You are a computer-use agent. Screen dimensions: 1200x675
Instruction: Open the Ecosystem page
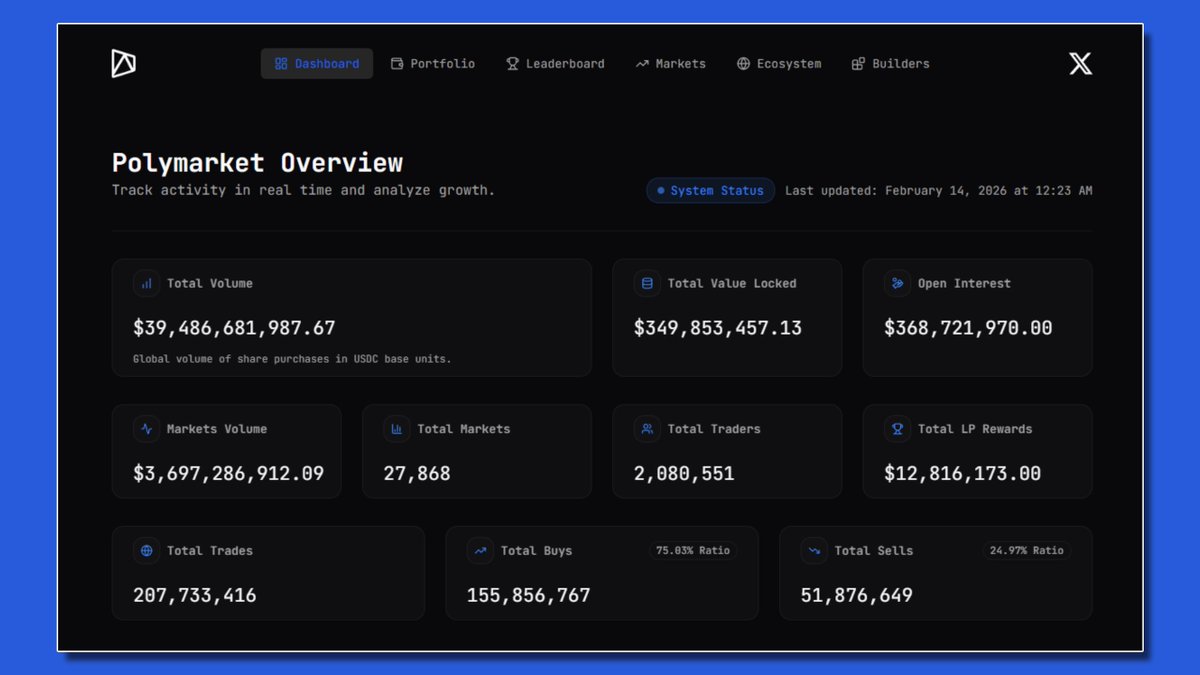coord(779,64)
